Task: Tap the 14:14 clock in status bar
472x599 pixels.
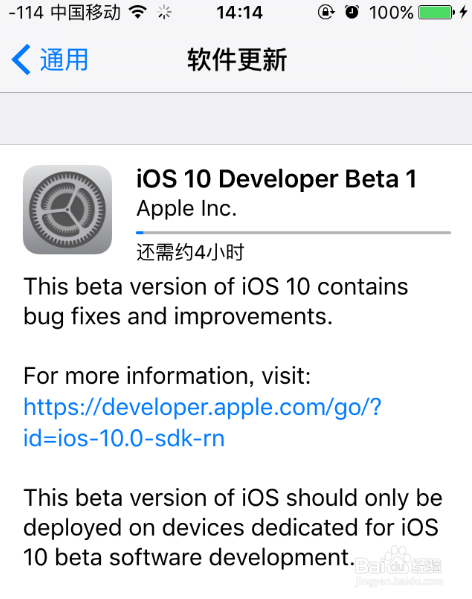Action: (239, 13)
